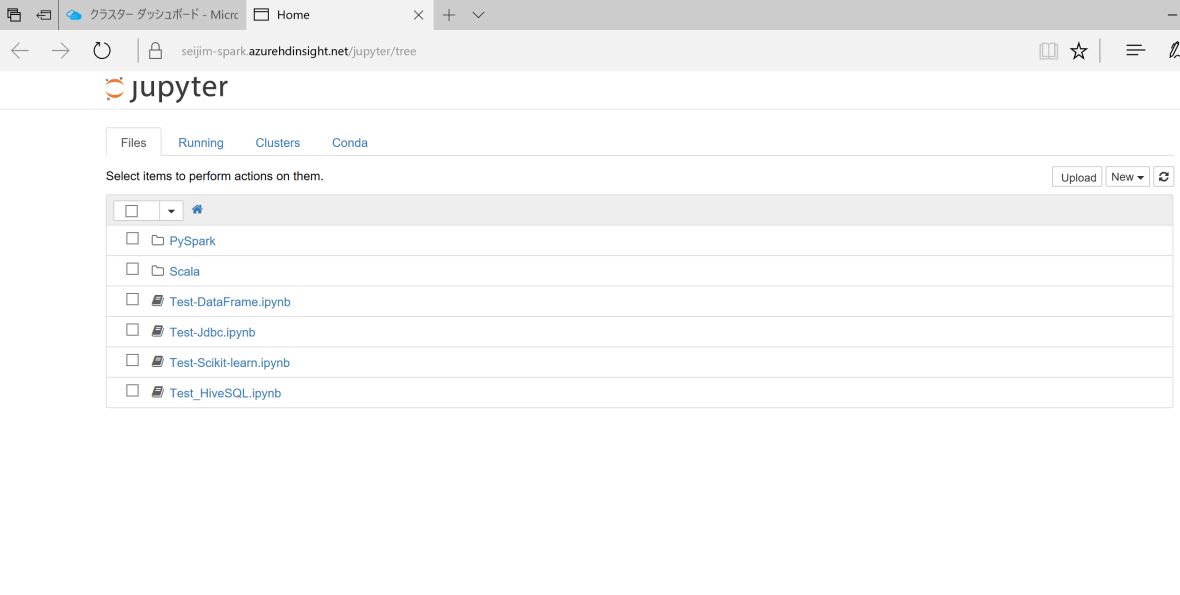Open the Conda tab
Screen dimensions: 1180x595
[x=349, y=142]
